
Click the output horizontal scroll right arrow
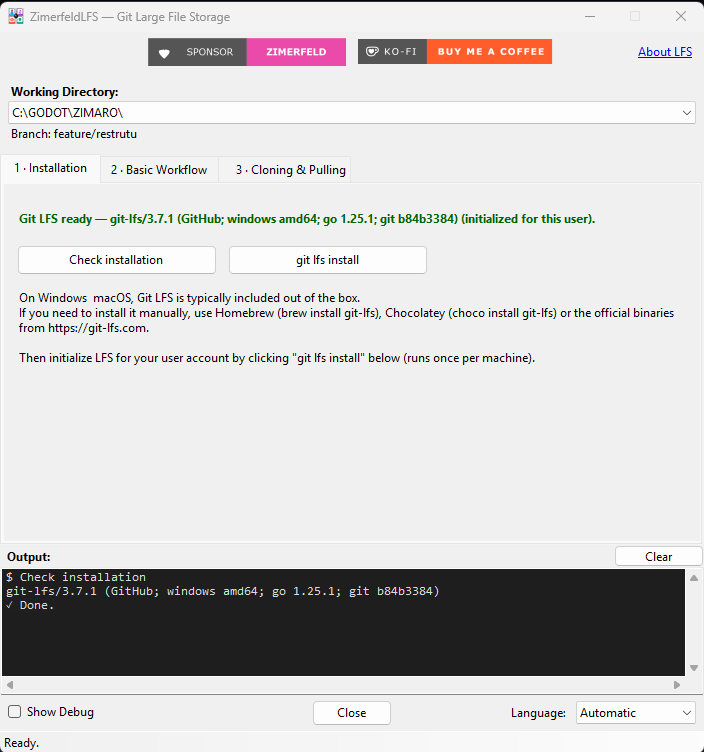tap(677, 685)
